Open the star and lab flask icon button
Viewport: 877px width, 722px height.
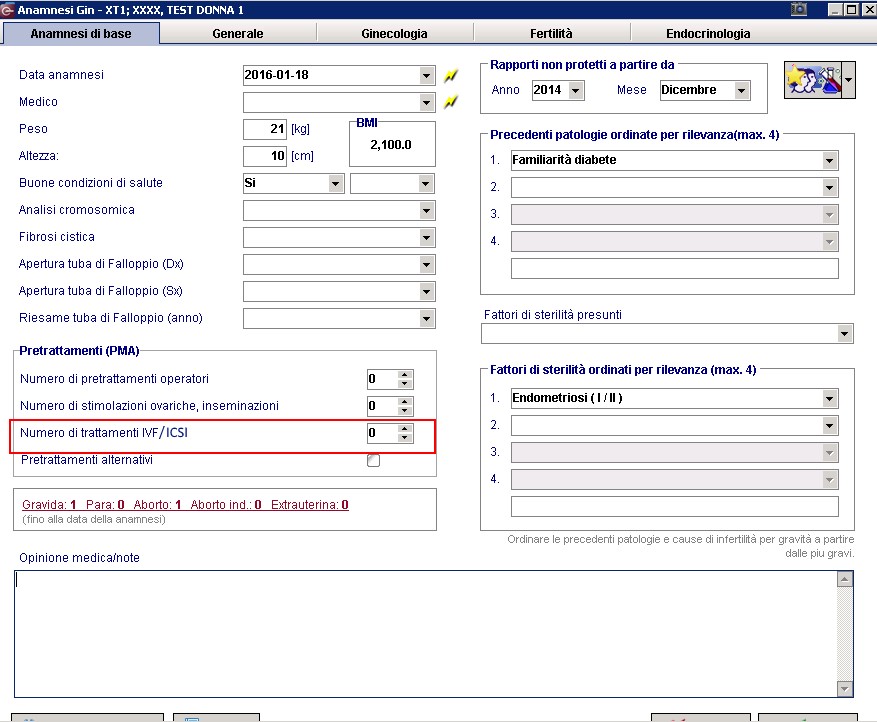tap(813, 80)
